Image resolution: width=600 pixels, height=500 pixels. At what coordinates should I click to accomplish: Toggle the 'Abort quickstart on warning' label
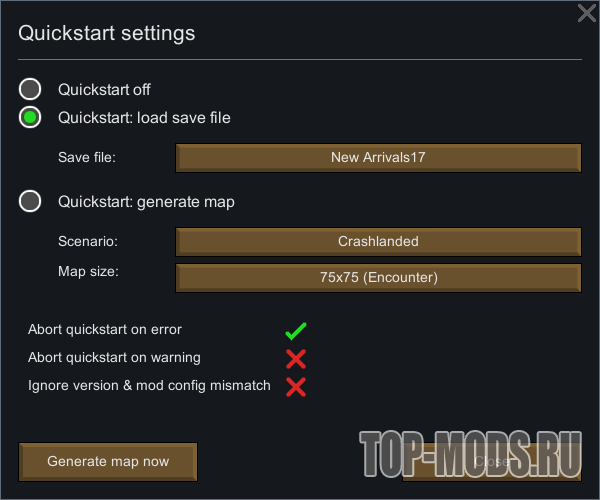114,358
